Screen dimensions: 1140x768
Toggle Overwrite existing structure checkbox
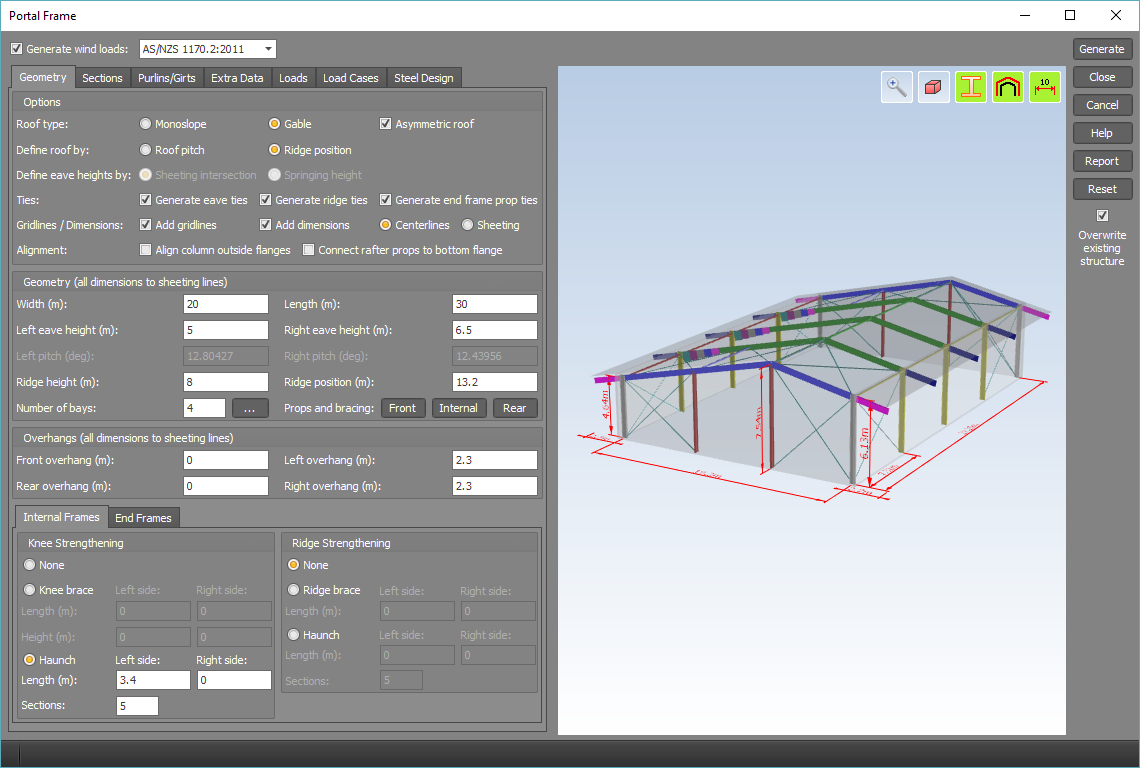1102,215
